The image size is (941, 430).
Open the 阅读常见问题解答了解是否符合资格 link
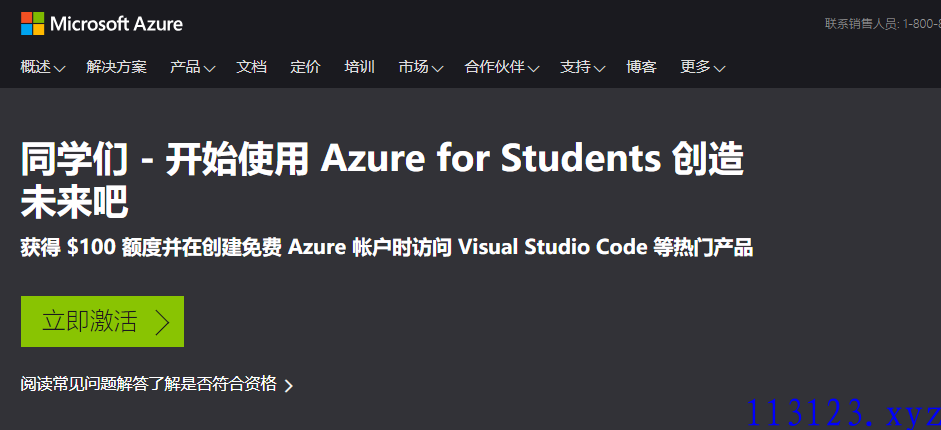coord(157,384)
